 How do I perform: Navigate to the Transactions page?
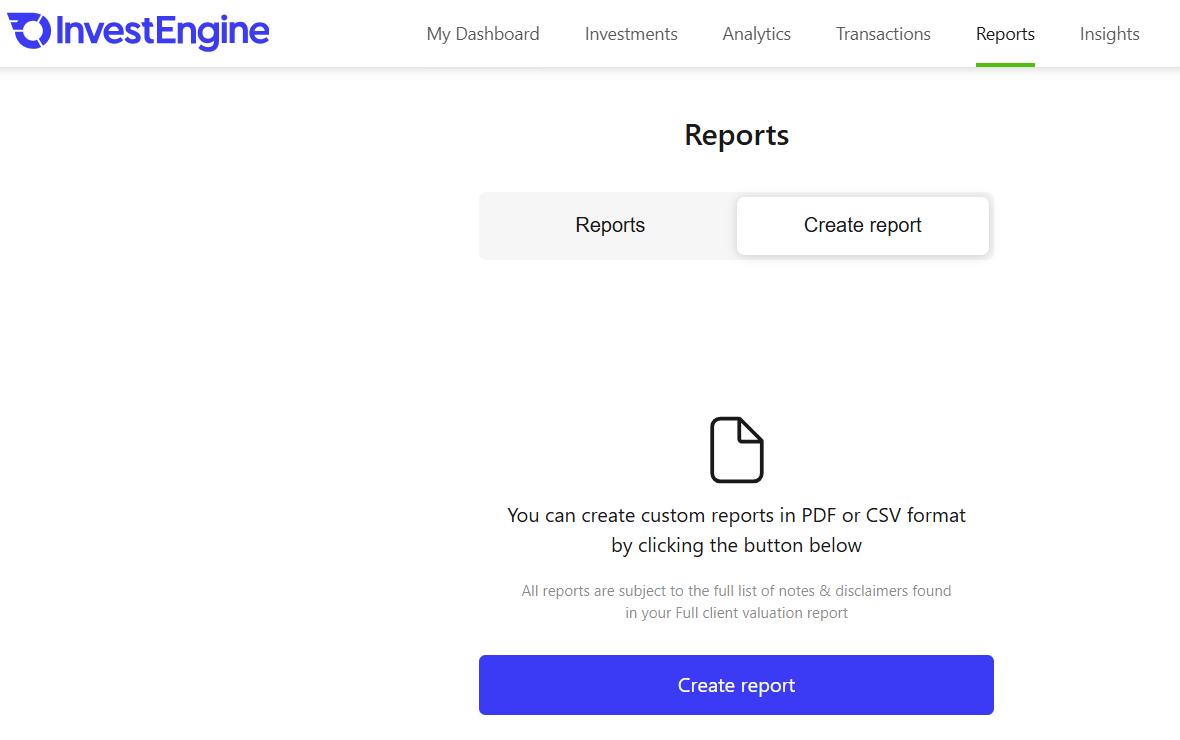[883, 34]
